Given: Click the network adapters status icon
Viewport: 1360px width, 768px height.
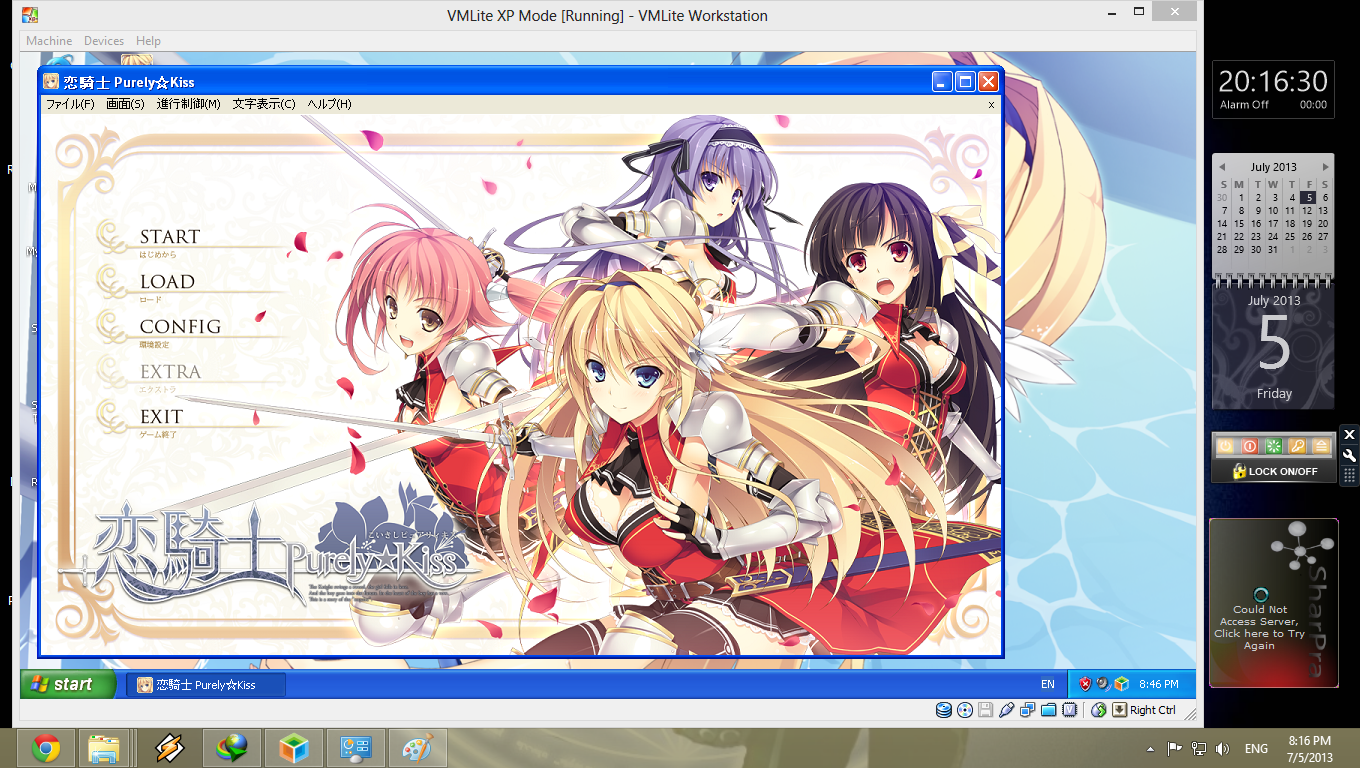Looking at the screenshot, I should [1028, 710].
